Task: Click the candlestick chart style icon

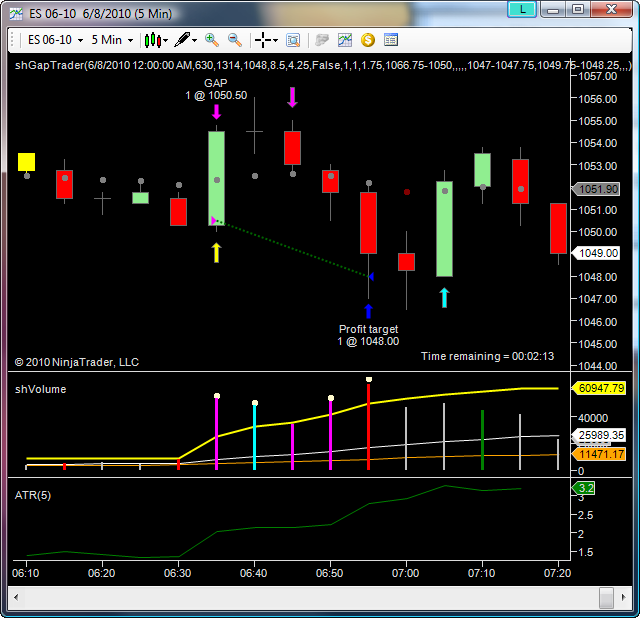Action: click(x=153, y=40)
